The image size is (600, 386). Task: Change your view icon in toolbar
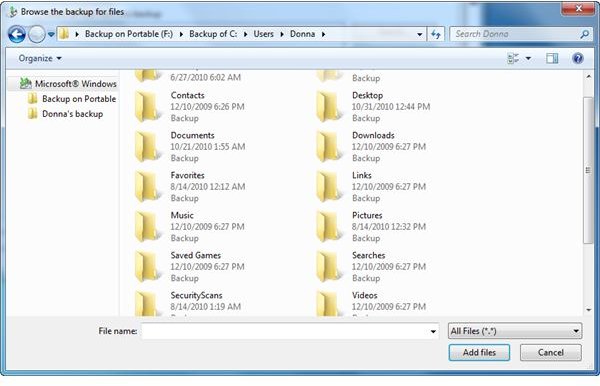(x=513, y=59)
